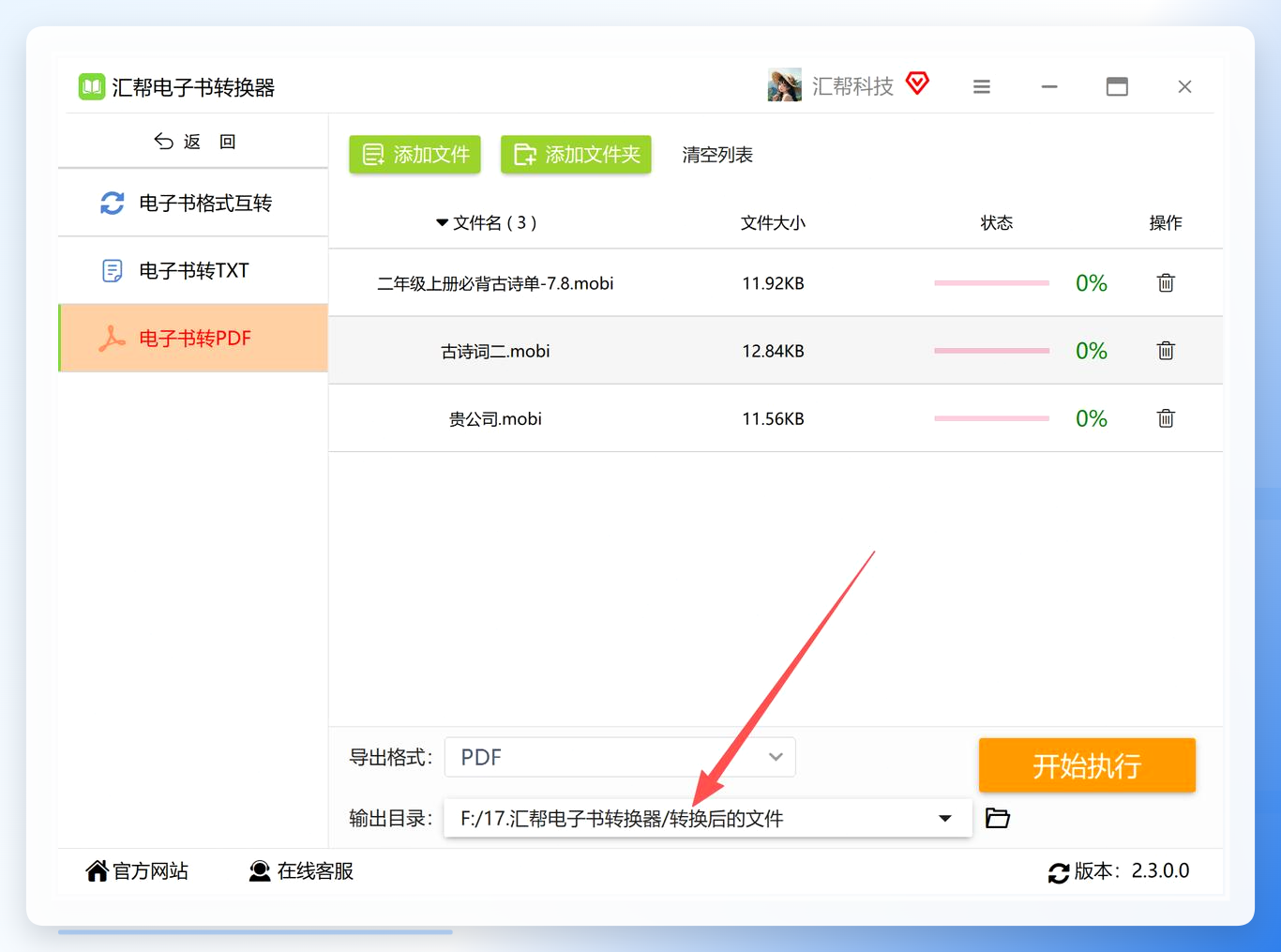Click the 版本: 2.3.0.0 version text
The width and height of the screenshot is (1281, 952).
(1132, 870)
